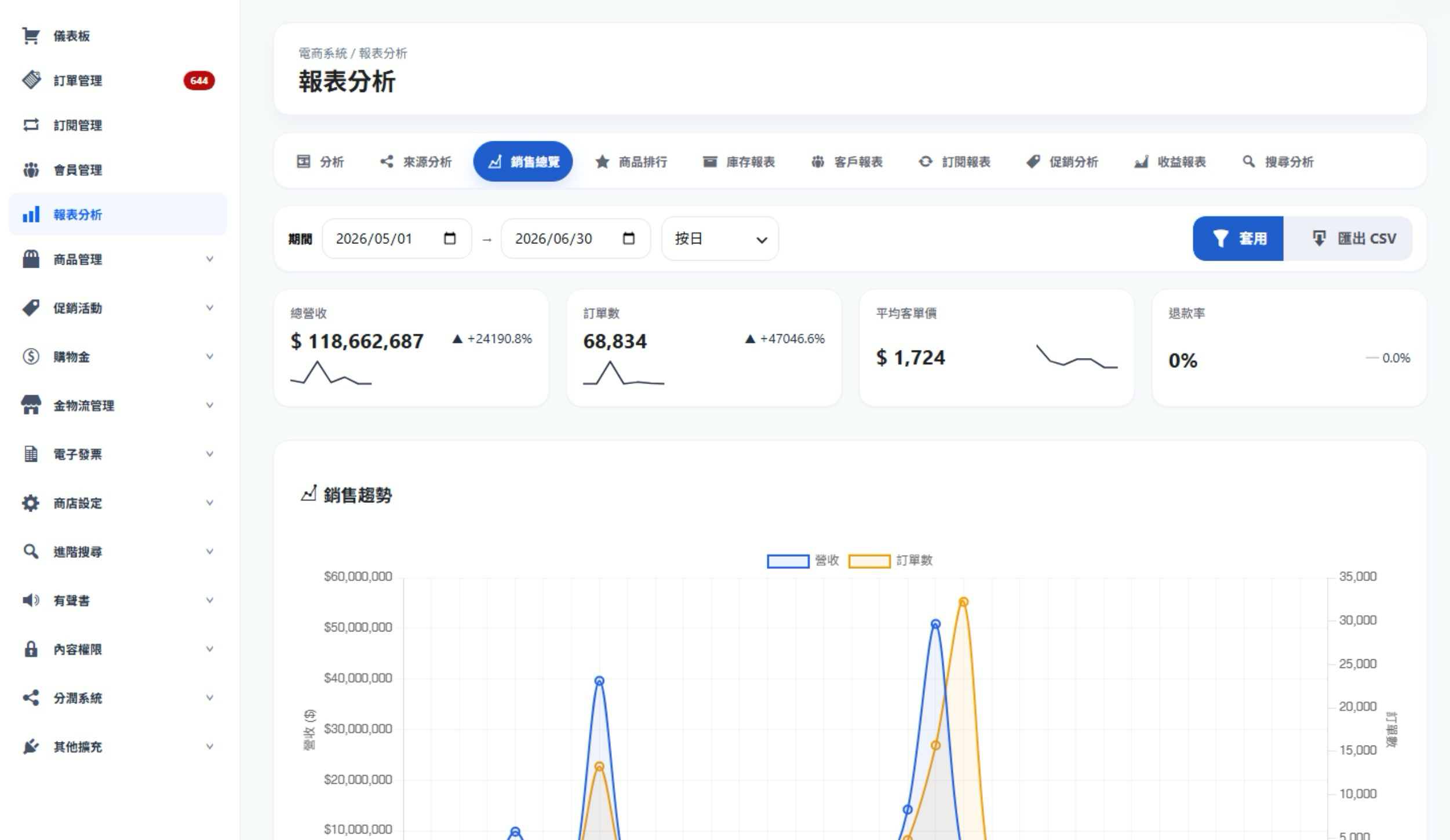This screenshot has width=1450, height=840.
Task: Click the 商品管理 shopping bag icon
Action: [x=31, y=259]
